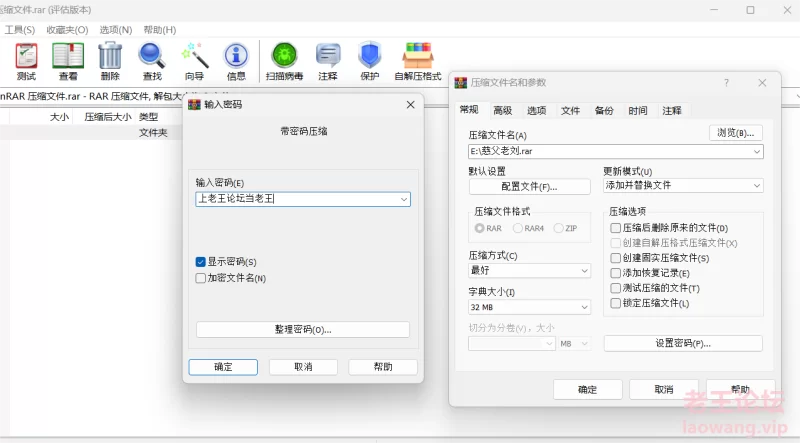800x443 pixels.
Task: Open the Options (选项) menu
Action: 116,30
